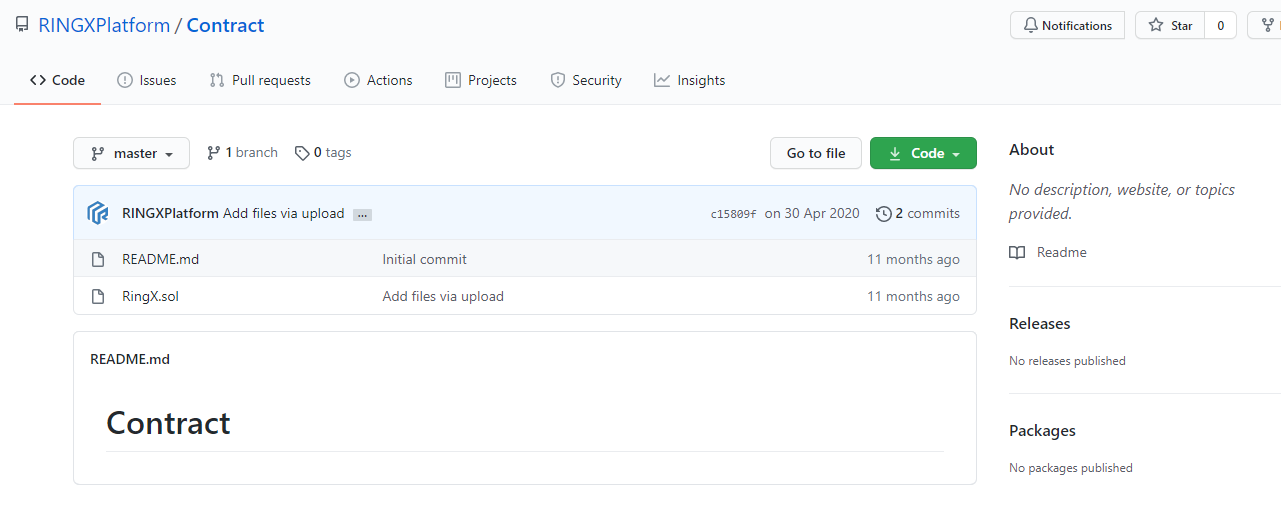This screenshot has width=1281, height=510.
Task: Click the 11 months ago timestamp for README.md
Action: (913, 259)
